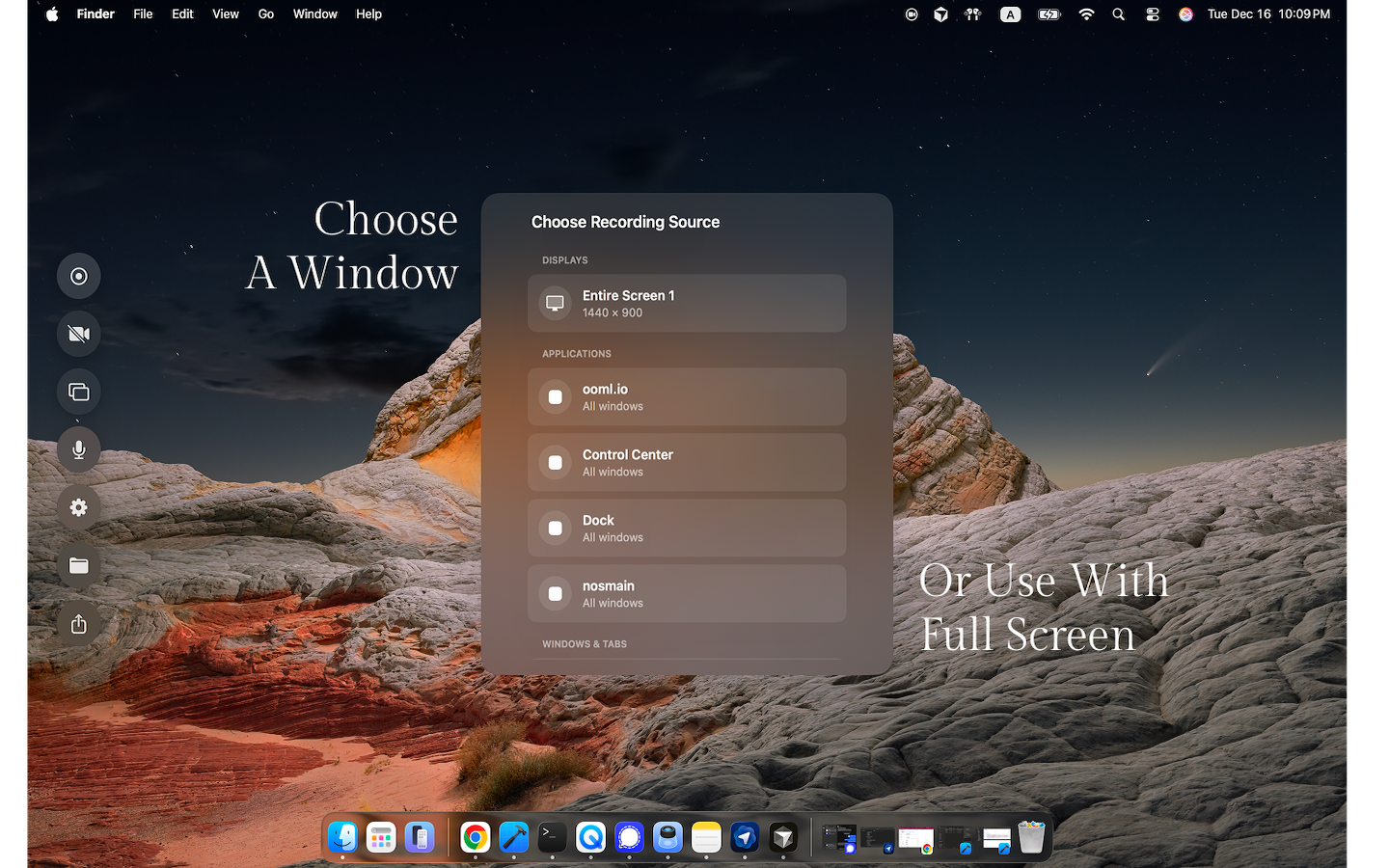The width and height of the screenshot is (1389, 868).
Task: Open the Window menu
Action: (315, 14)
